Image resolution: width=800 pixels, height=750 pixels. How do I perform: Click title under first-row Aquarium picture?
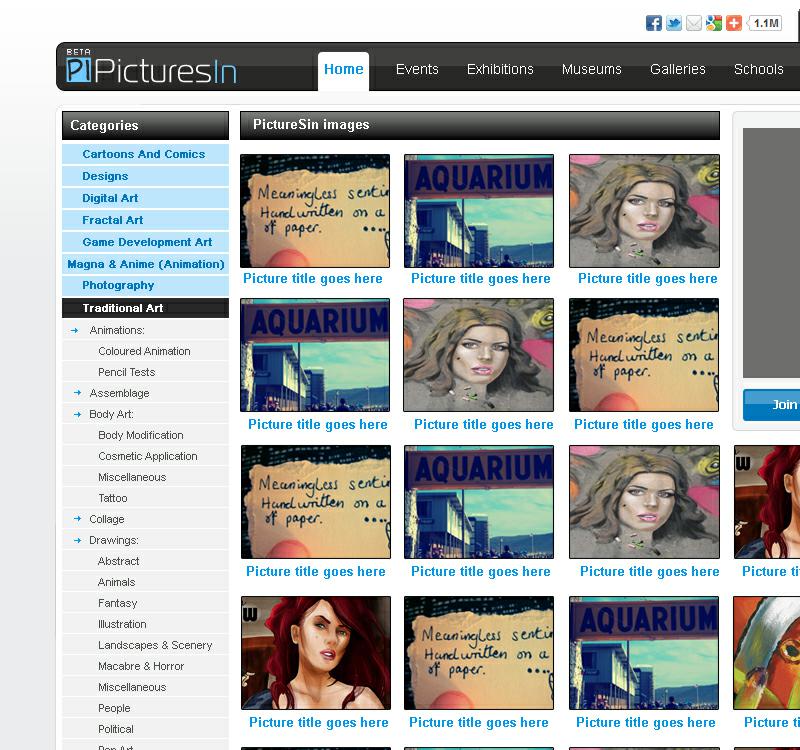[481, 279]
